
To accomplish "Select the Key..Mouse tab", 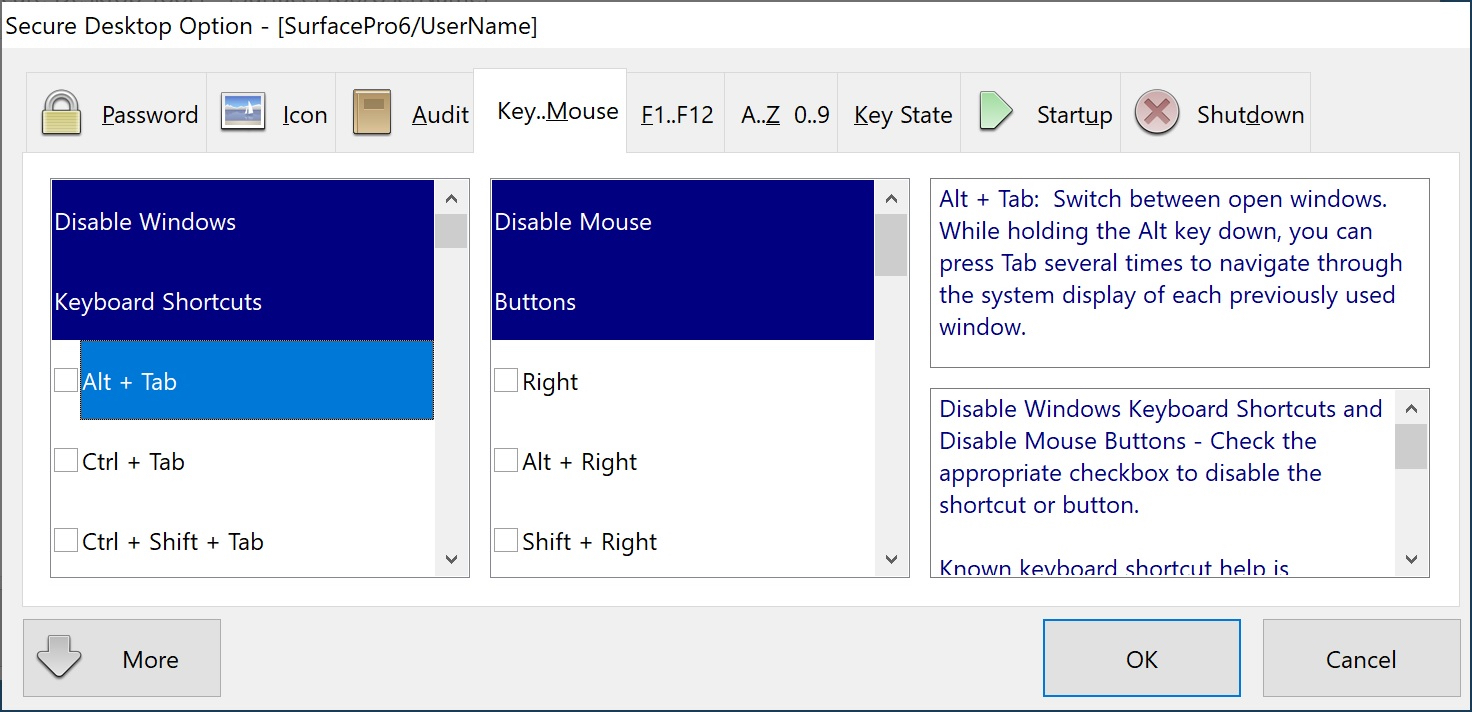I will [556, 112].
